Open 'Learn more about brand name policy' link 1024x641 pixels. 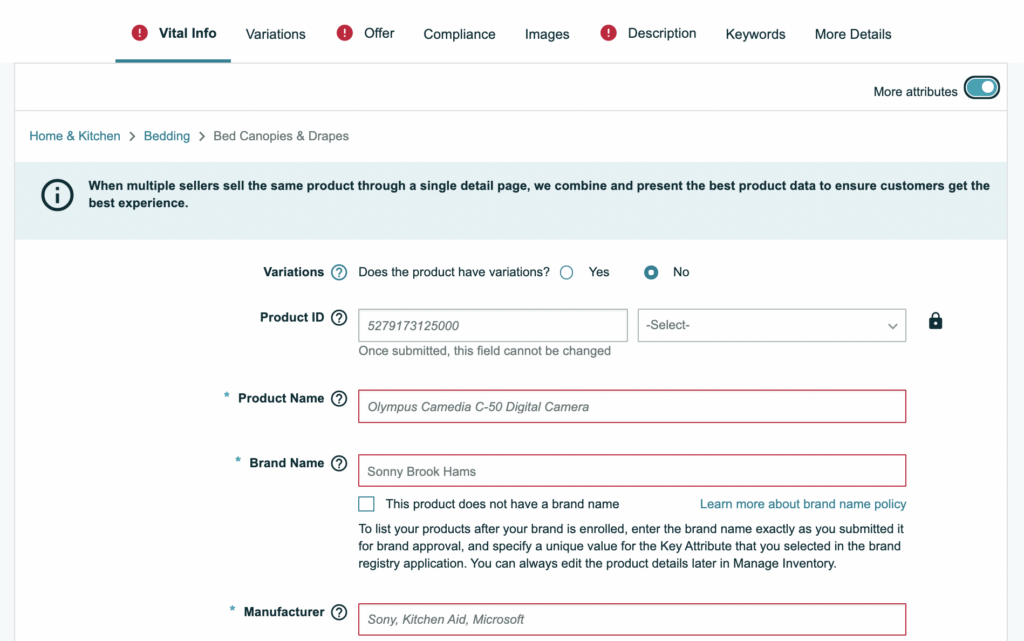click(x=802, y=504)
